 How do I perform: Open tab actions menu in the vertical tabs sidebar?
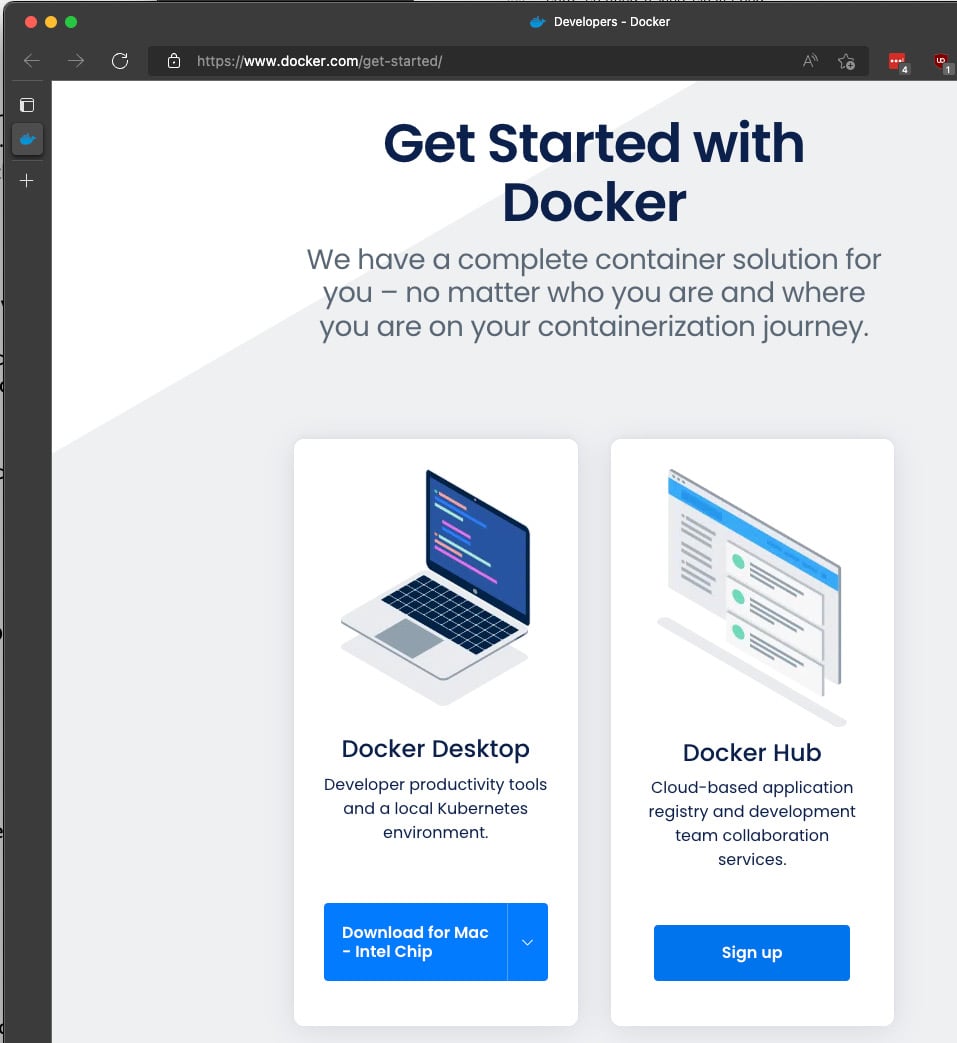(27, 105)
